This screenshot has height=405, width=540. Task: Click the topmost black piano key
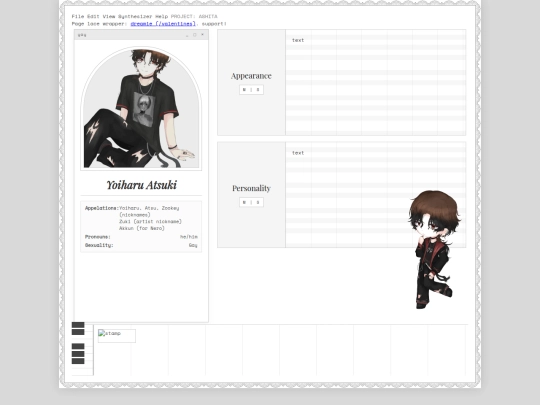(x=78, y=325)
